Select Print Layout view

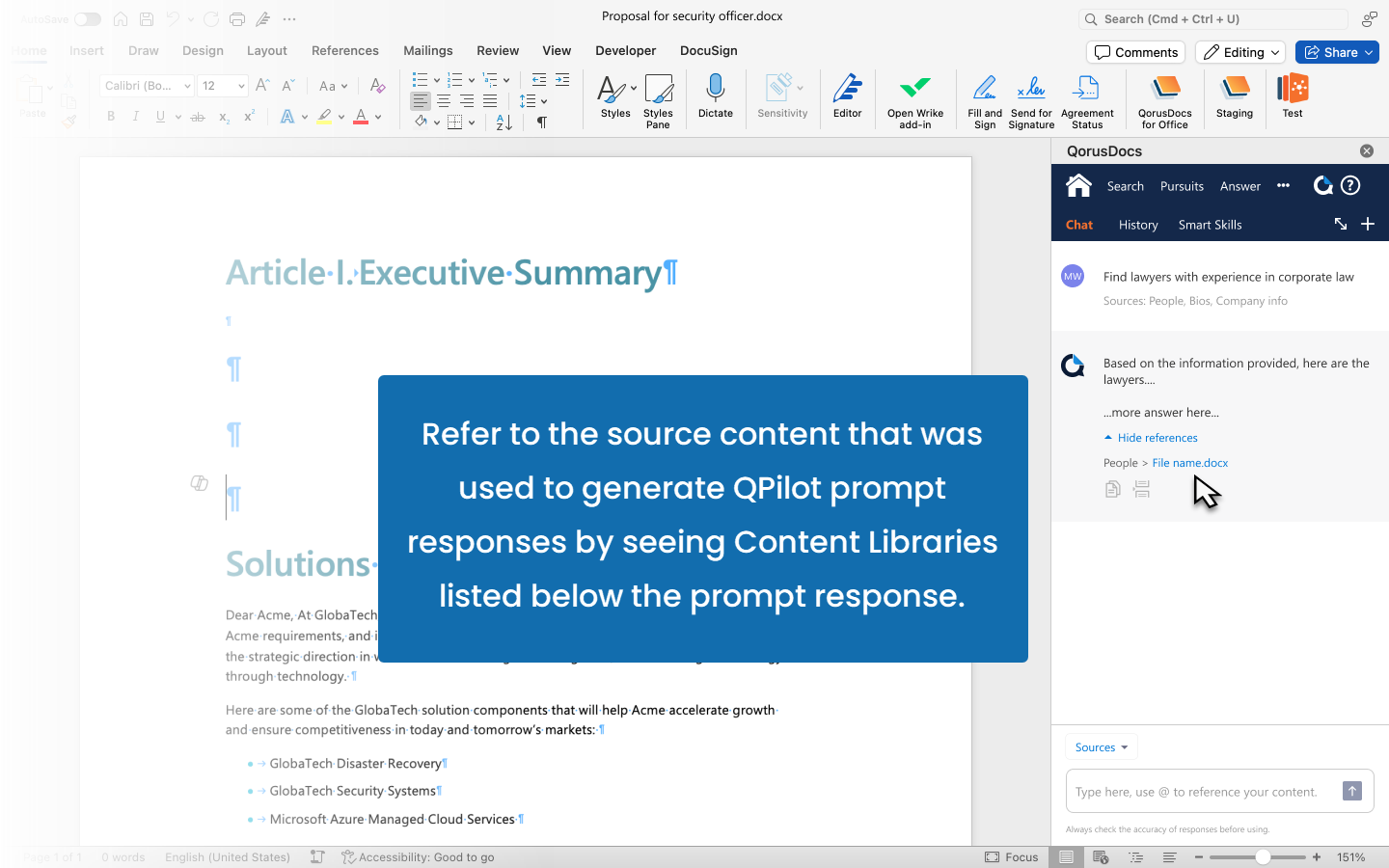coord(1066,856)
